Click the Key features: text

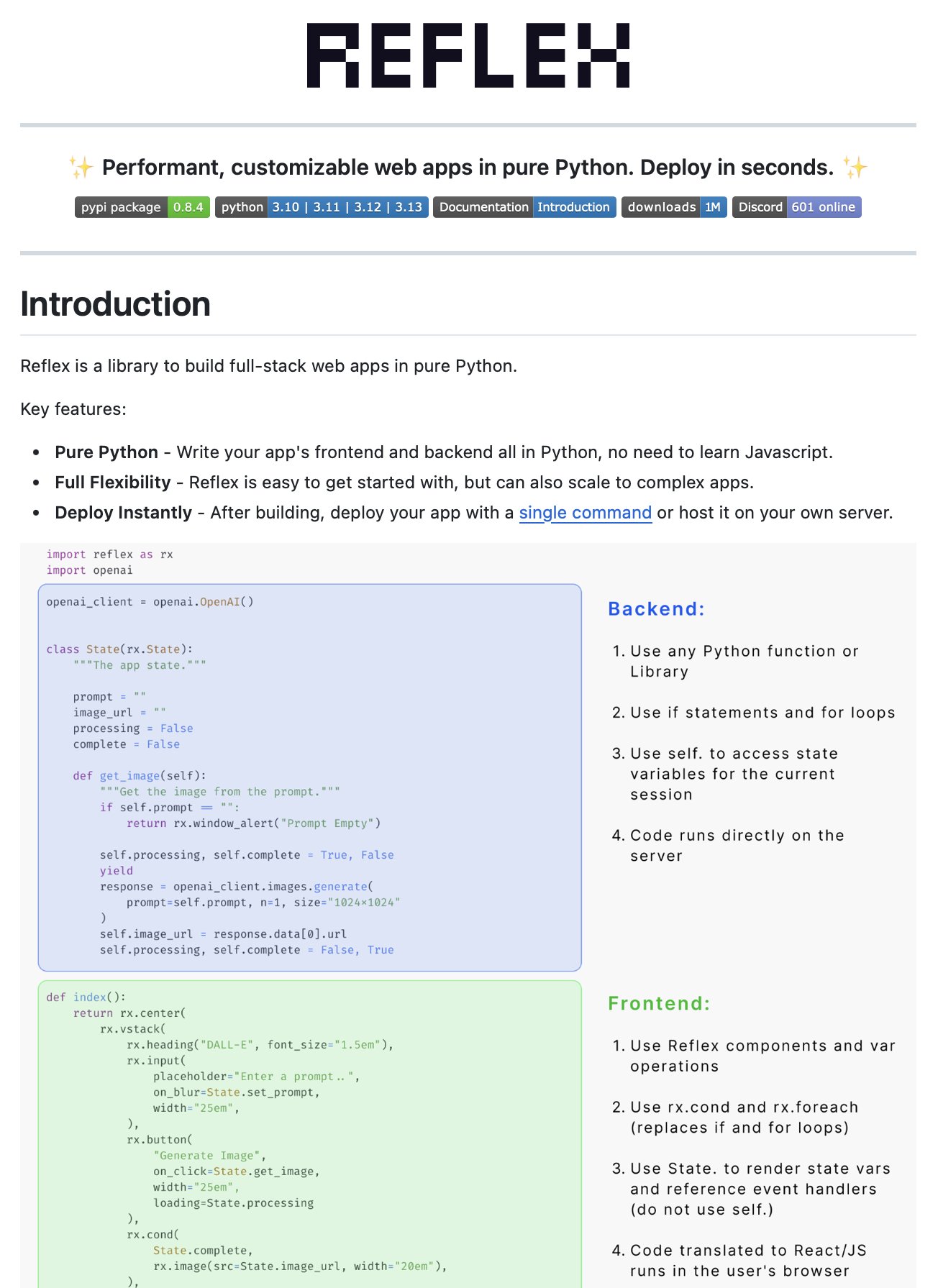(73, 409)
